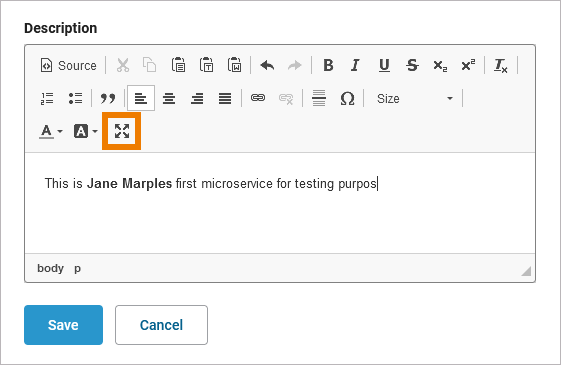This screenshot has height=365, width=561.
Task: Click the Cancel button
Action: click(161, 325)
